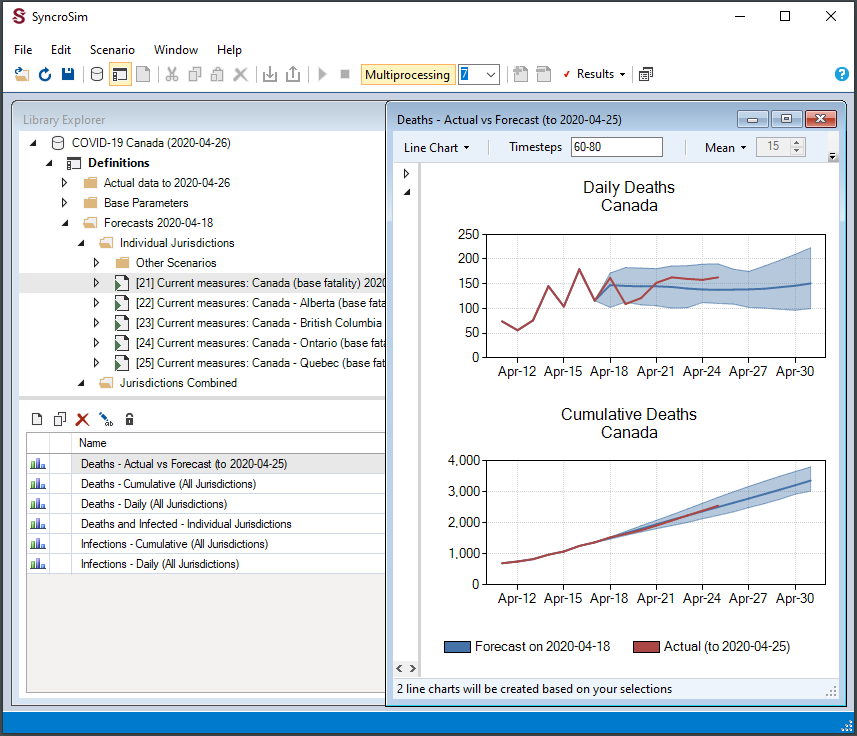Click the Timesteps input field
This screenshot has height=736, width=857.
point(617,147)
